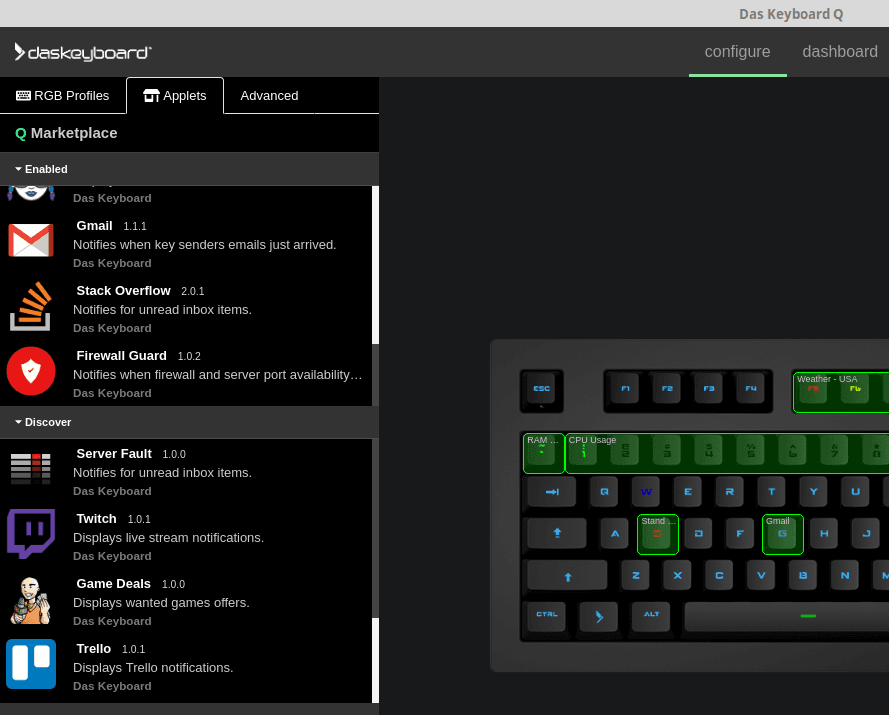
Task: Open the Trello applet icon
Action: (31, 663)
